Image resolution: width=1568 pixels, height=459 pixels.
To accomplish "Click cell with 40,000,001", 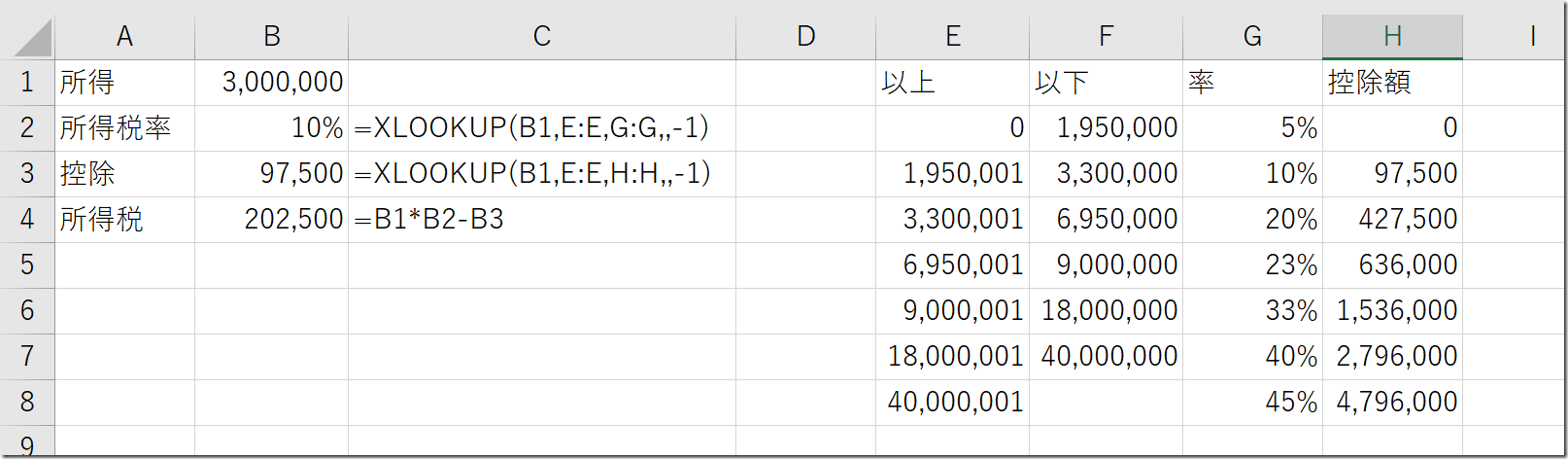I will point(952,403).
